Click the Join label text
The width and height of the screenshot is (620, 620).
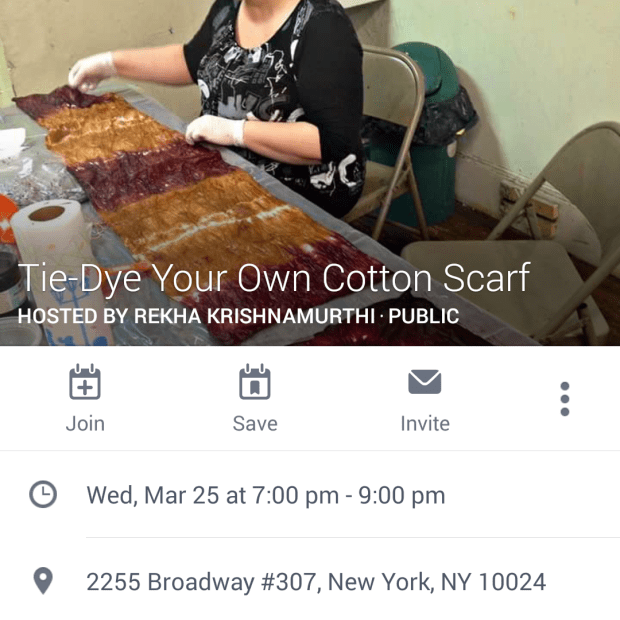click(x=85, y=424)
